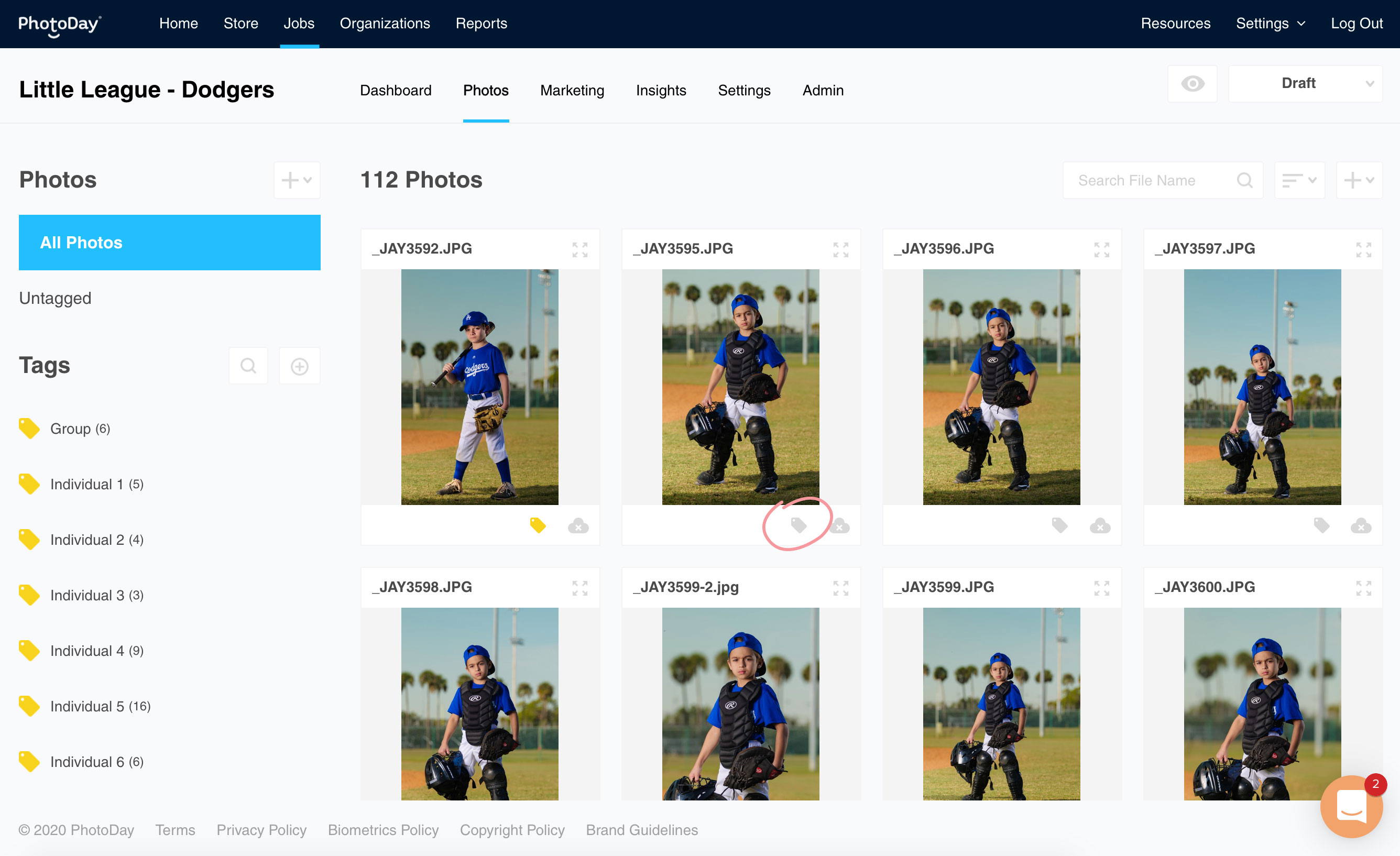The image size is (1400, 856).
Task: Expand the Settings menu in top navigation
Action: click(x=1270, y=23)
